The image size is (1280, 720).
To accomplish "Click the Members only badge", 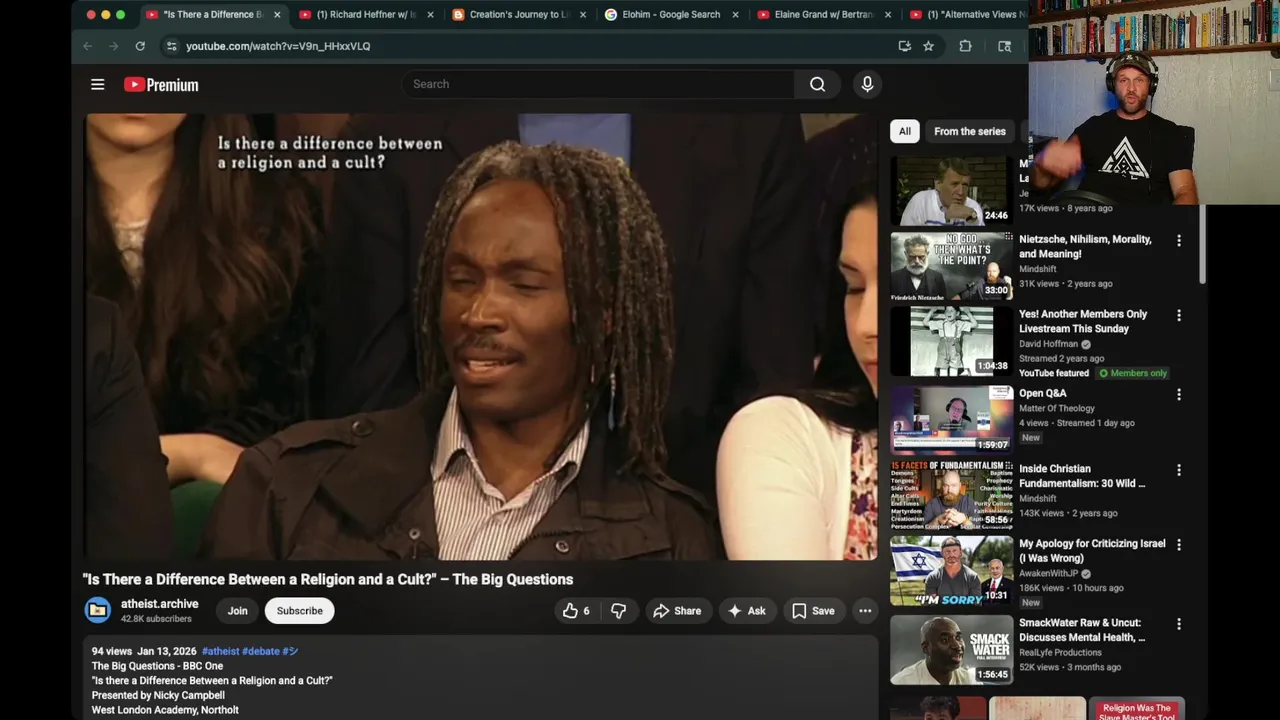I will pos(1133,373).
